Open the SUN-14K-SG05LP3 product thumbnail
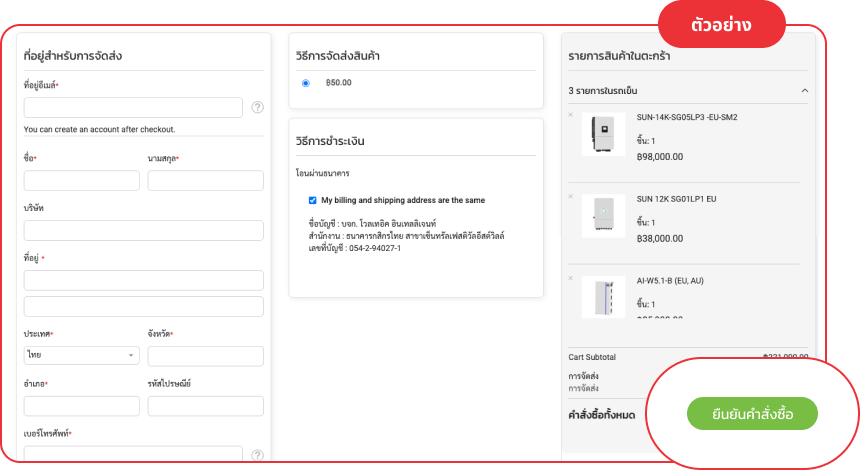 click(603, 134)
